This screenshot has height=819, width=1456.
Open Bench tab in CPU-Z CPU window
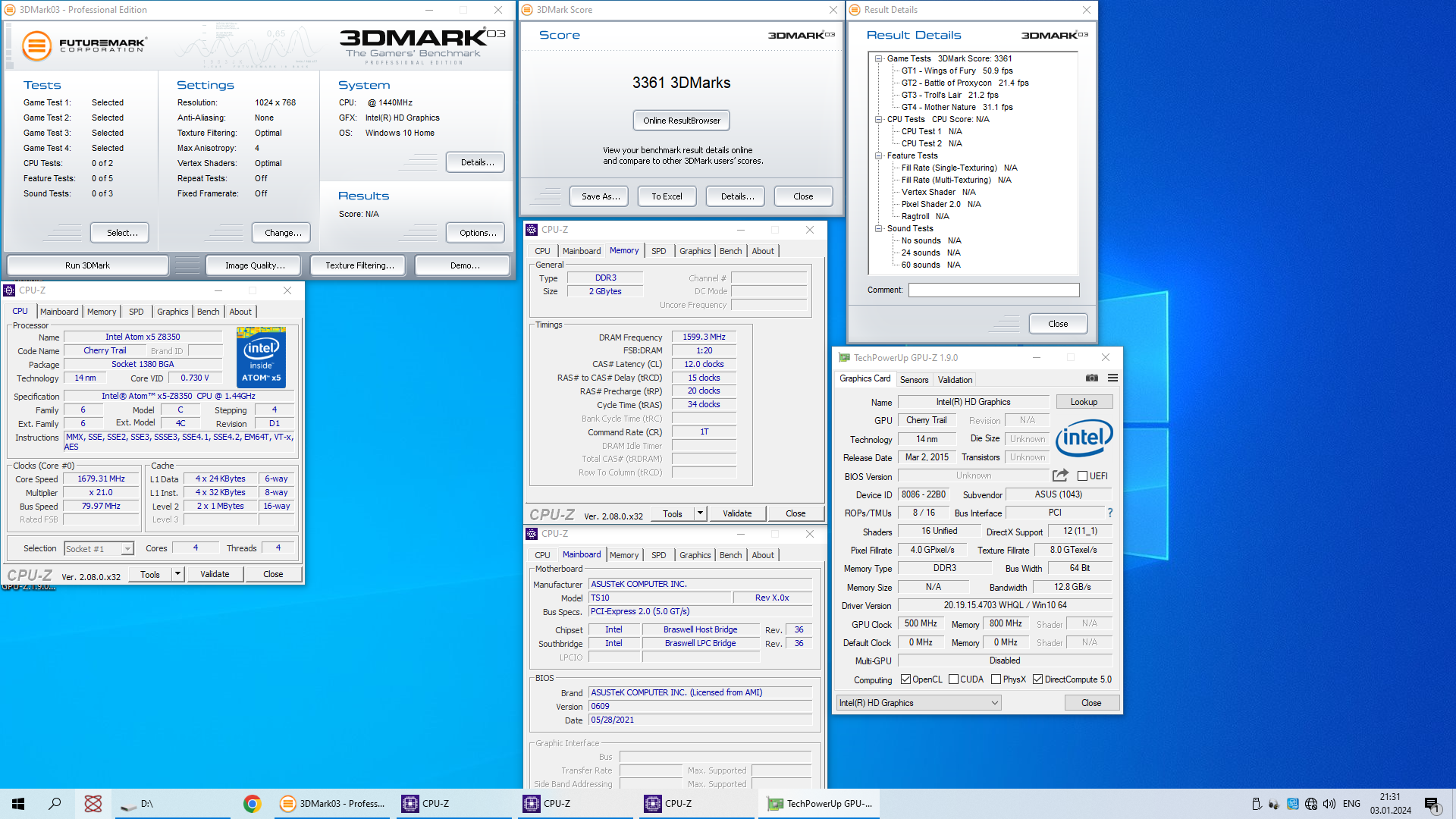click(x=208, y=312)
